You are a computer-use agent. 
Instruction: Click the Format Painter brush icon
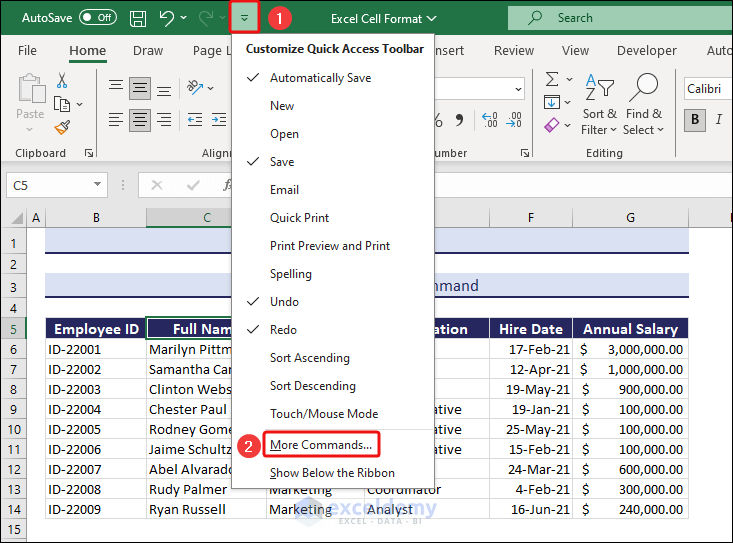62,127
